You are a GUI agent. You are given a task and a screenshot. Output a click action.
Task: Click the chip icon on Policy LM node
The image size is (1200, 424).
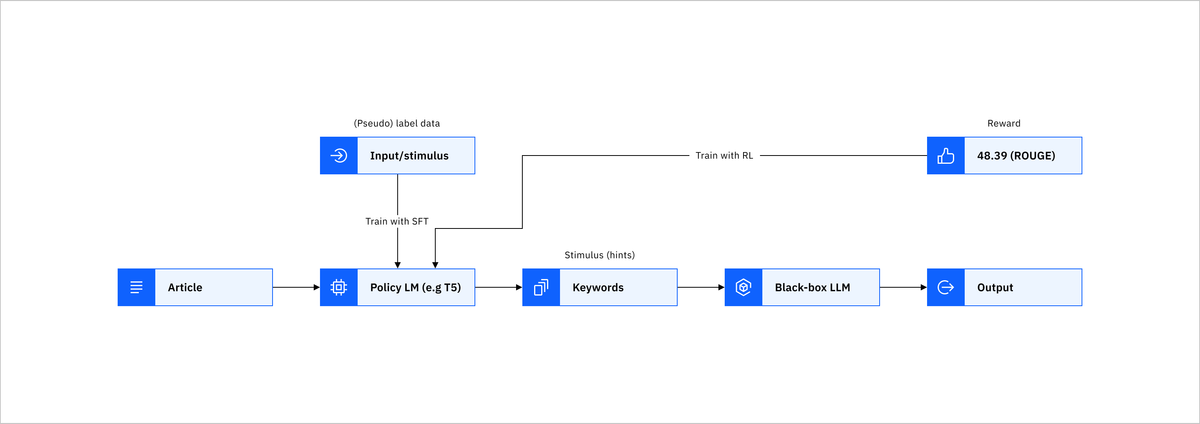[x=339, y=287]
